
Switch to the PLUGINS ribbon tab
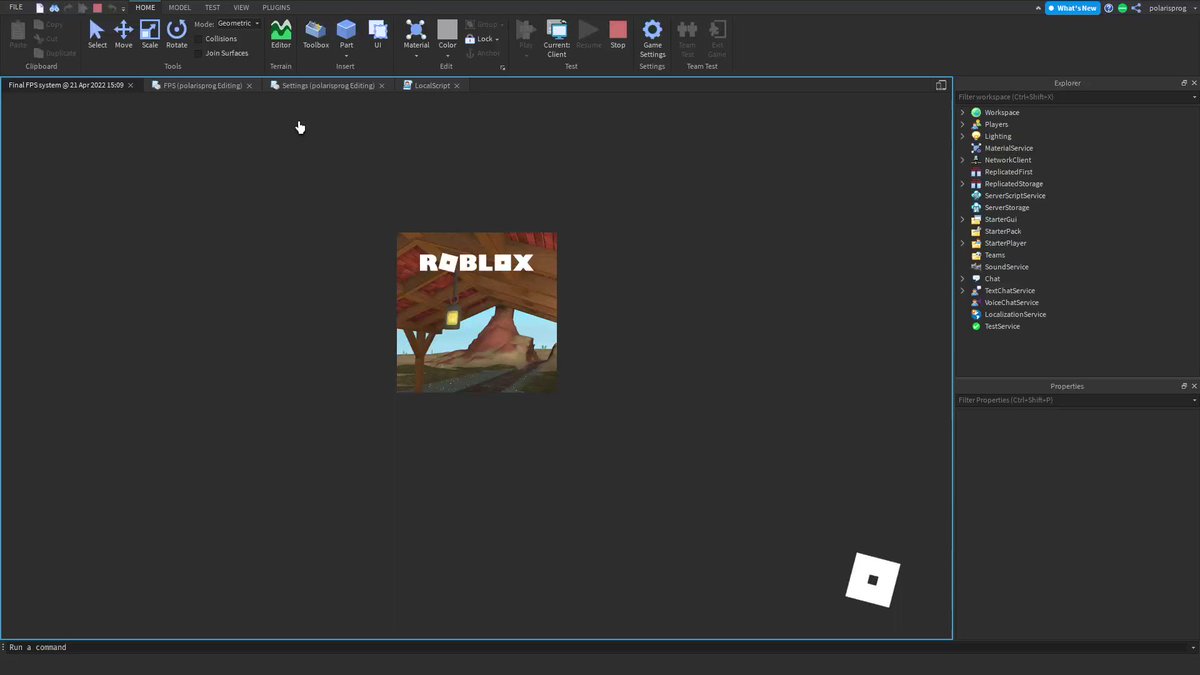click(x=276, y=7)
